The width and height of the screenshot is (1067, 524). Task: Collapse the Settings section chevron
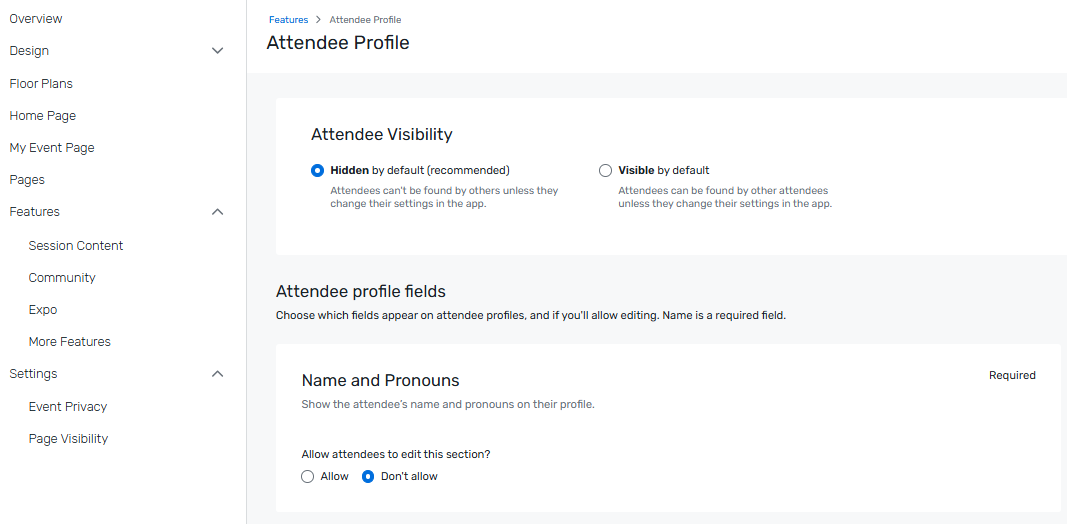218,374
